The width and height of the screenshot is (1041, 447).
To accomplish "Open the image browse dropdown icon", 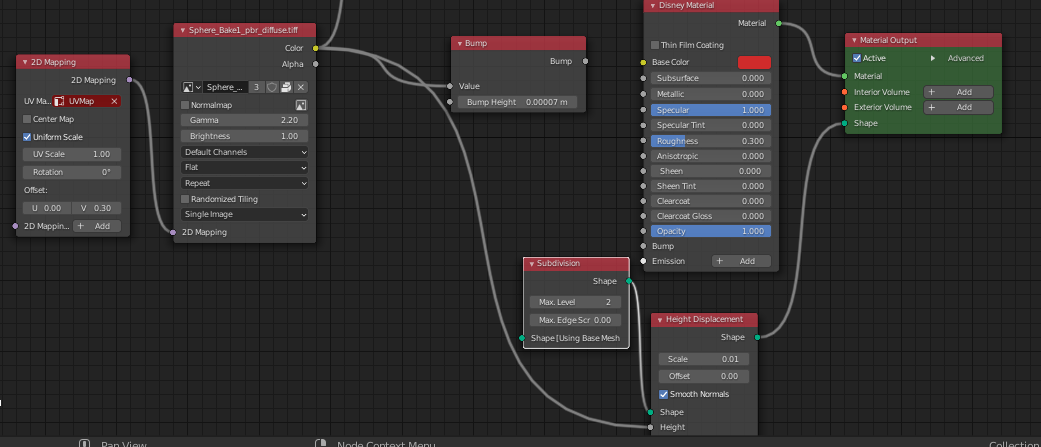I will (x=191, y=87).
